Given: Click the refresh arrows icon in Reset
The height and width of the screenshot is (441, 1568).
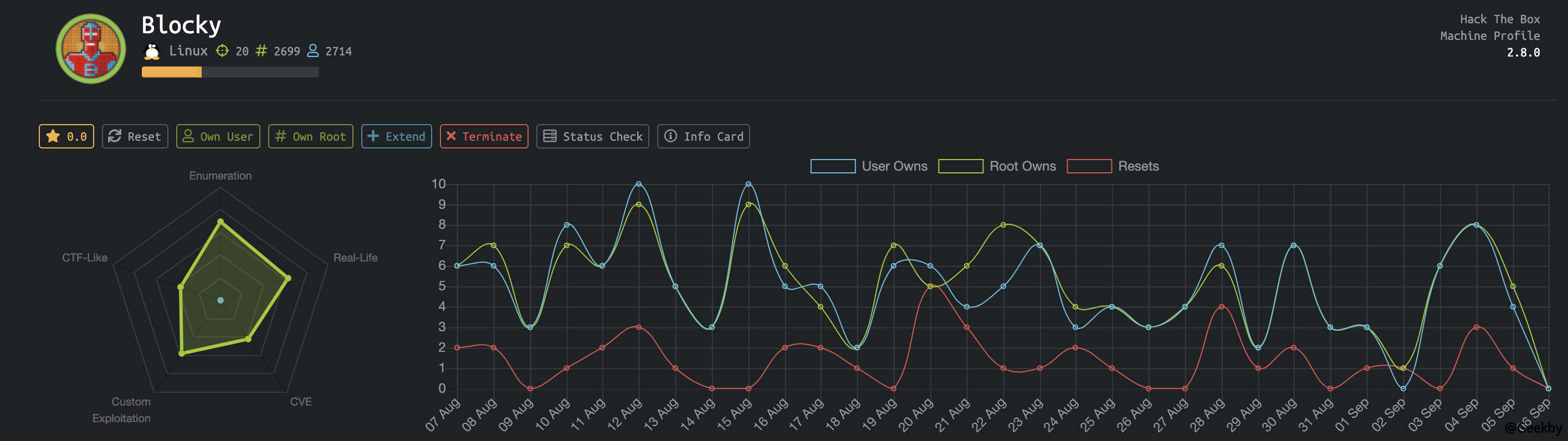Looking at the screenshot, I should 115,136.
